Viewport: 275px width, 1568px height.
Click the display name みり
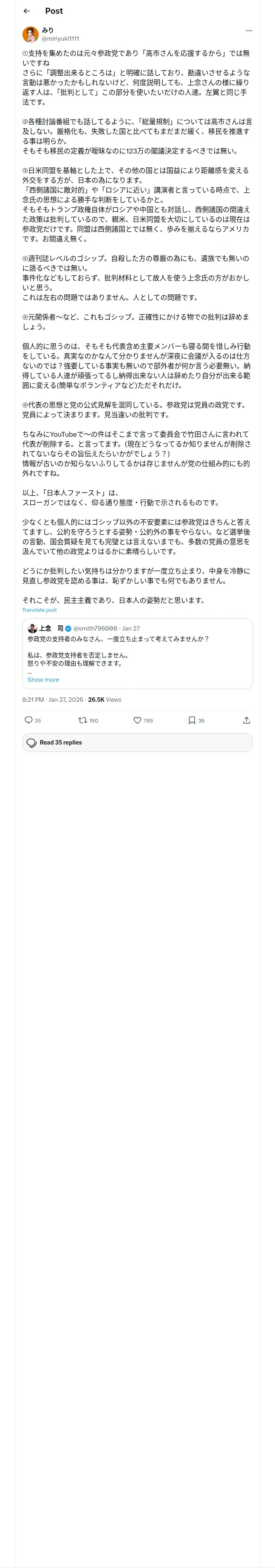point(48,30)
